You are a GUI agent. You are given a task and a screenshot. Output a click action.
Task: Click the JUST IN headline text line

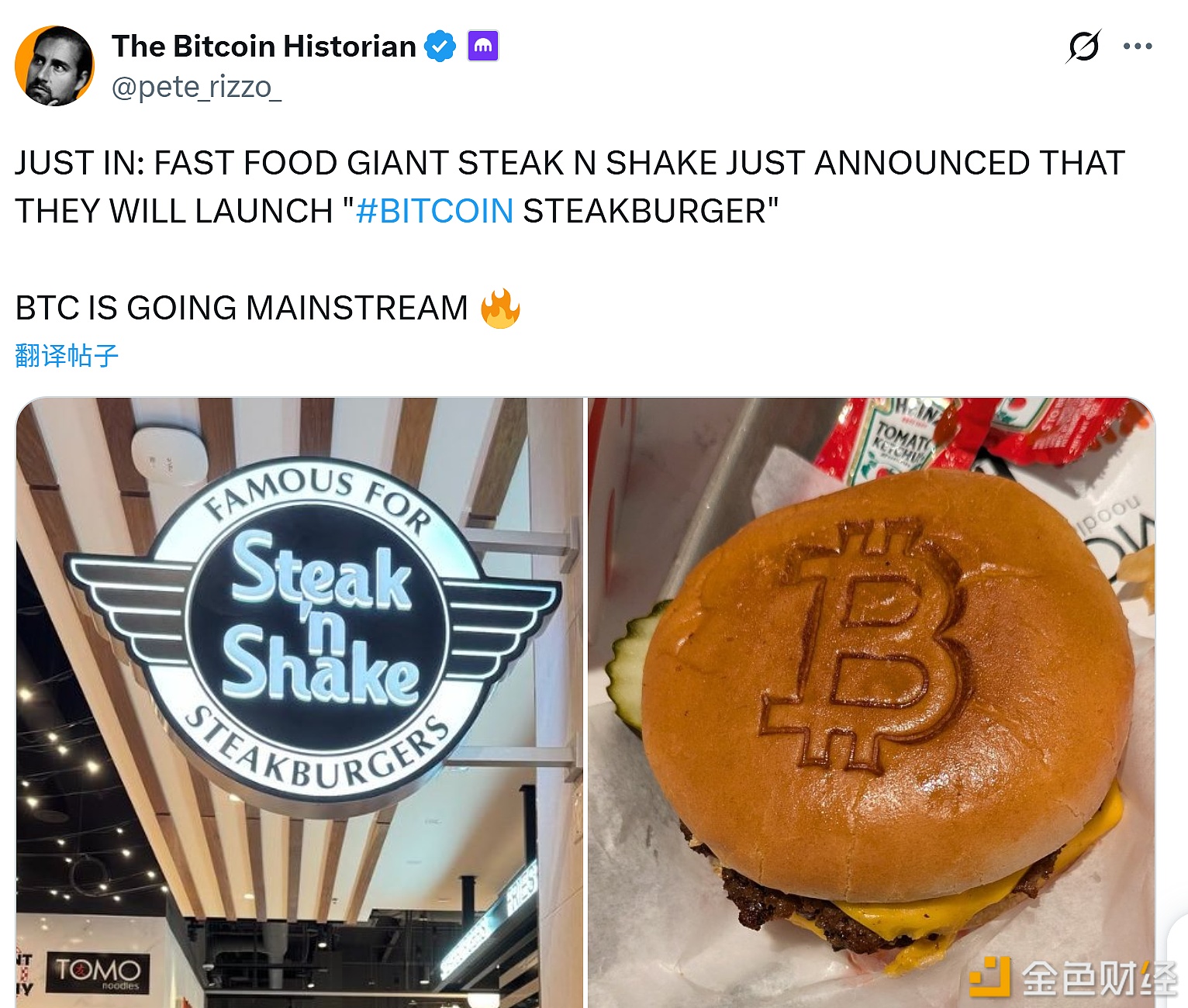click(x=570, y=163)
